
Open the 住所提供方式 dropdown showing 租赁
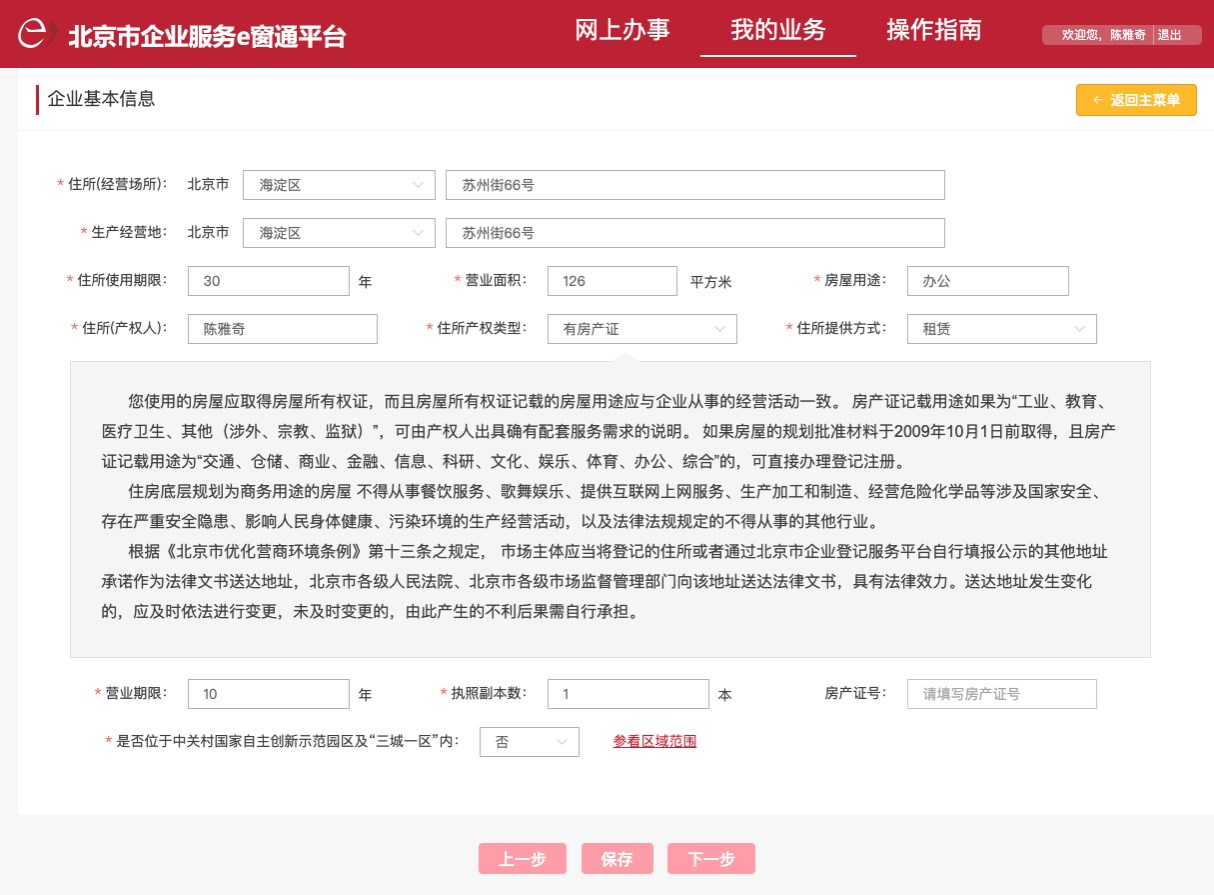coord(1001,329)
